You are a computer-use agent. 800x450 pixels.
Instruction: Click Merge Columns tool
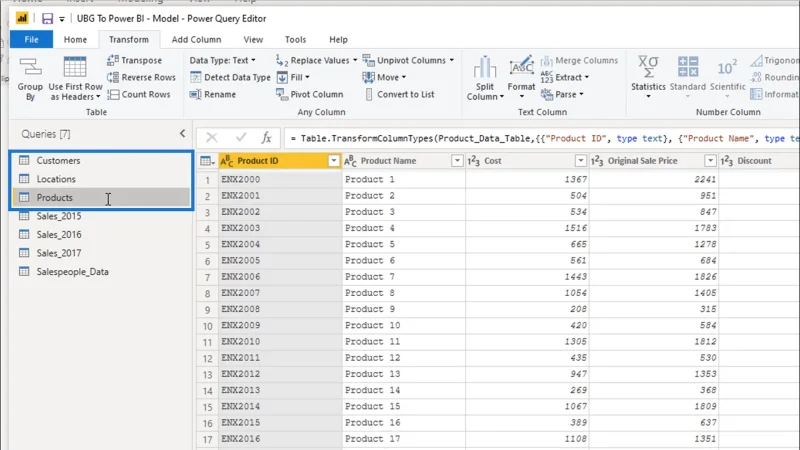[x=579, y=60]
